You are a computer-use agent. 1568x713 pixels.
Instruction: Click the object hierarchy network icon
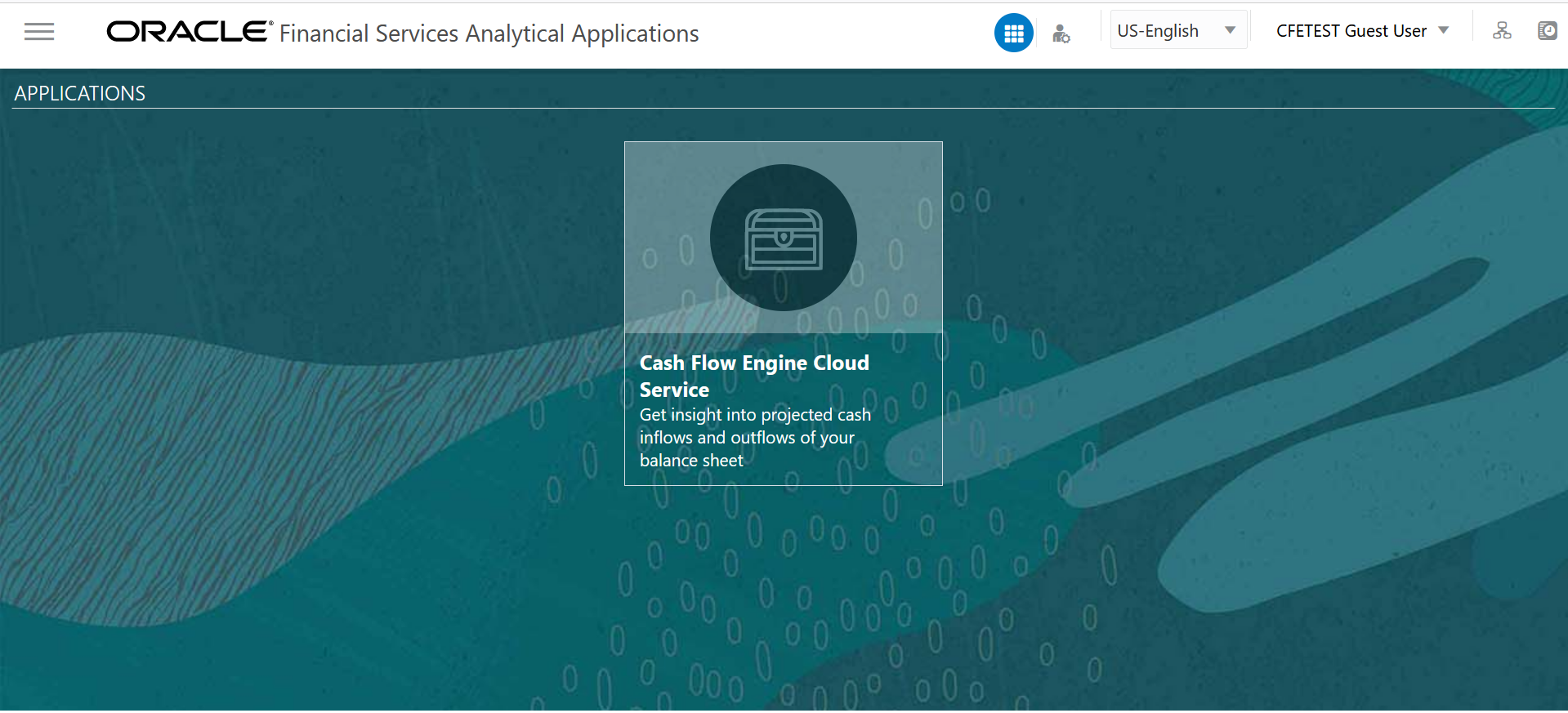1502,31
